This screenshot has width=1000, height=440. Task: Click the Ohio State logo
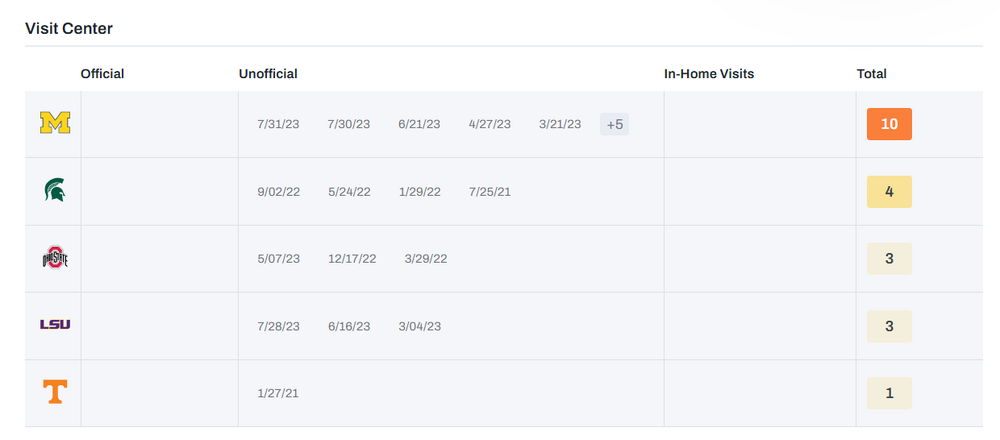pos(55,258)
